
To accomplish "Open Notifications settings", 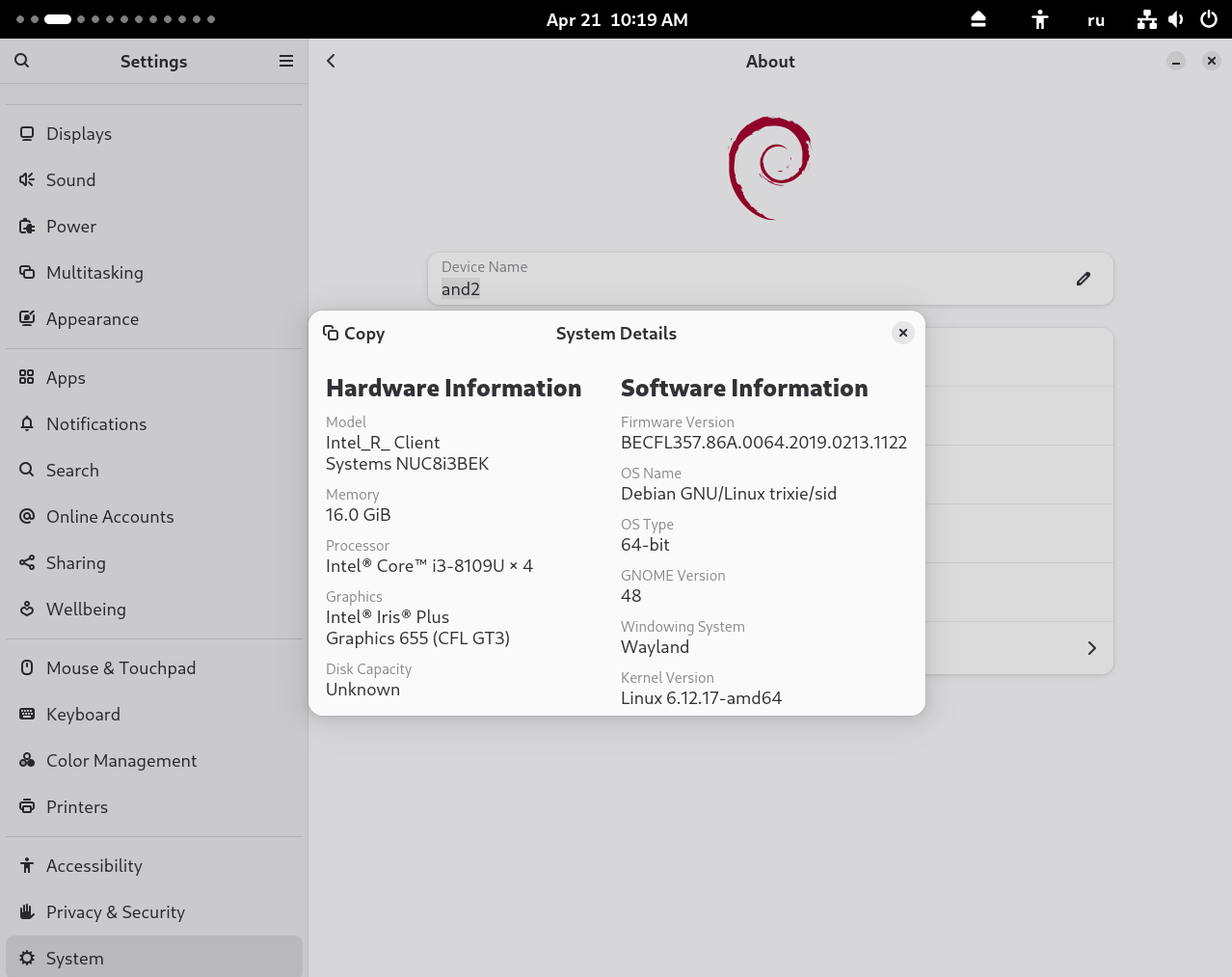I will click(154, 424).
